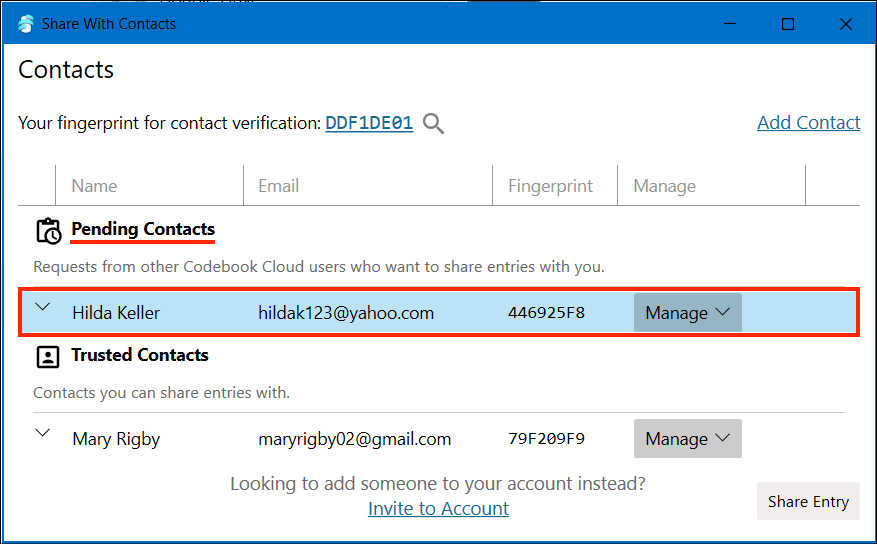
Task: Click the Pending Contacts clipboard-clock icon
Action: coord(48,231)
